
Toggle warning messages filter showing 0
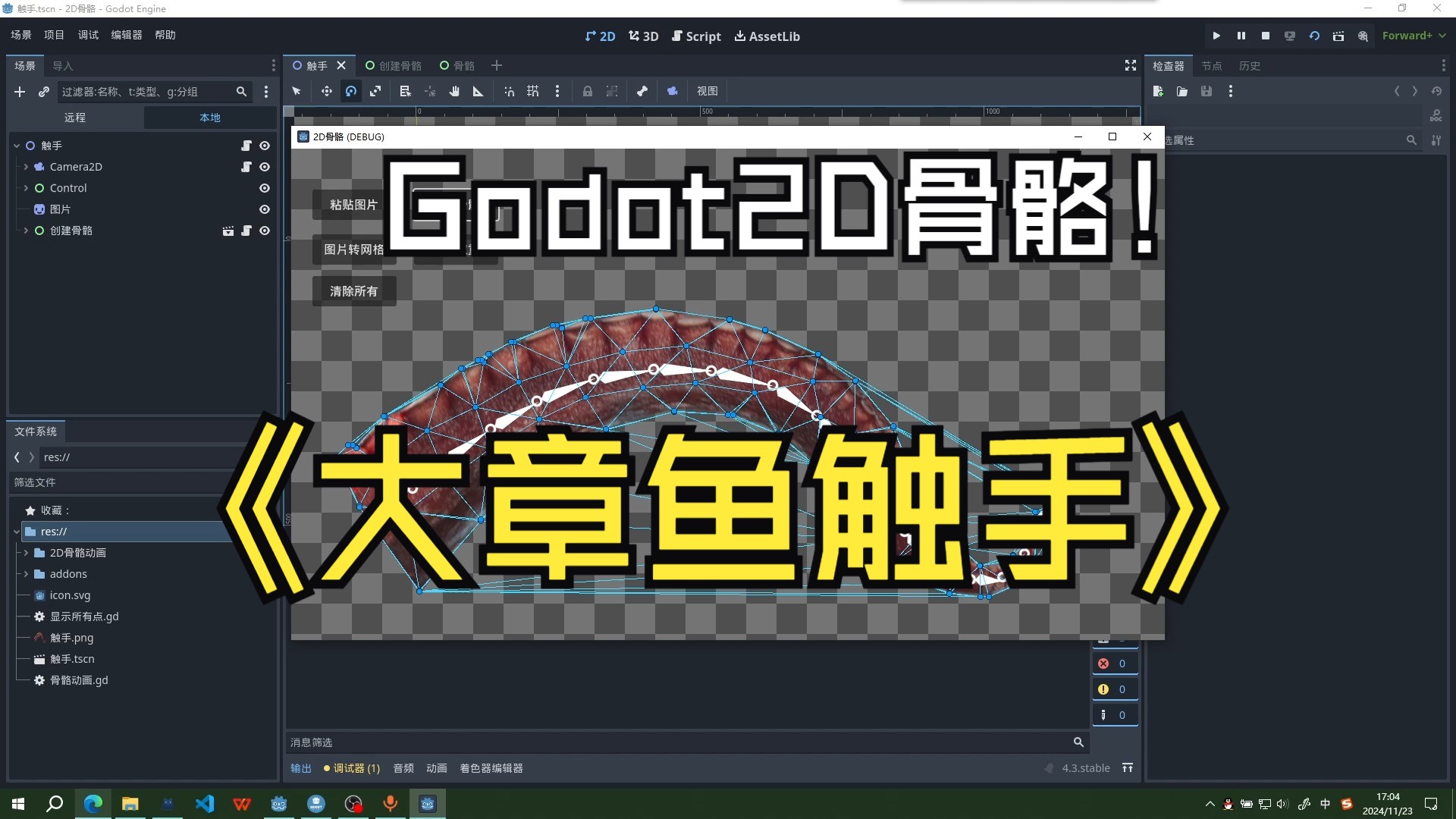1115,689
